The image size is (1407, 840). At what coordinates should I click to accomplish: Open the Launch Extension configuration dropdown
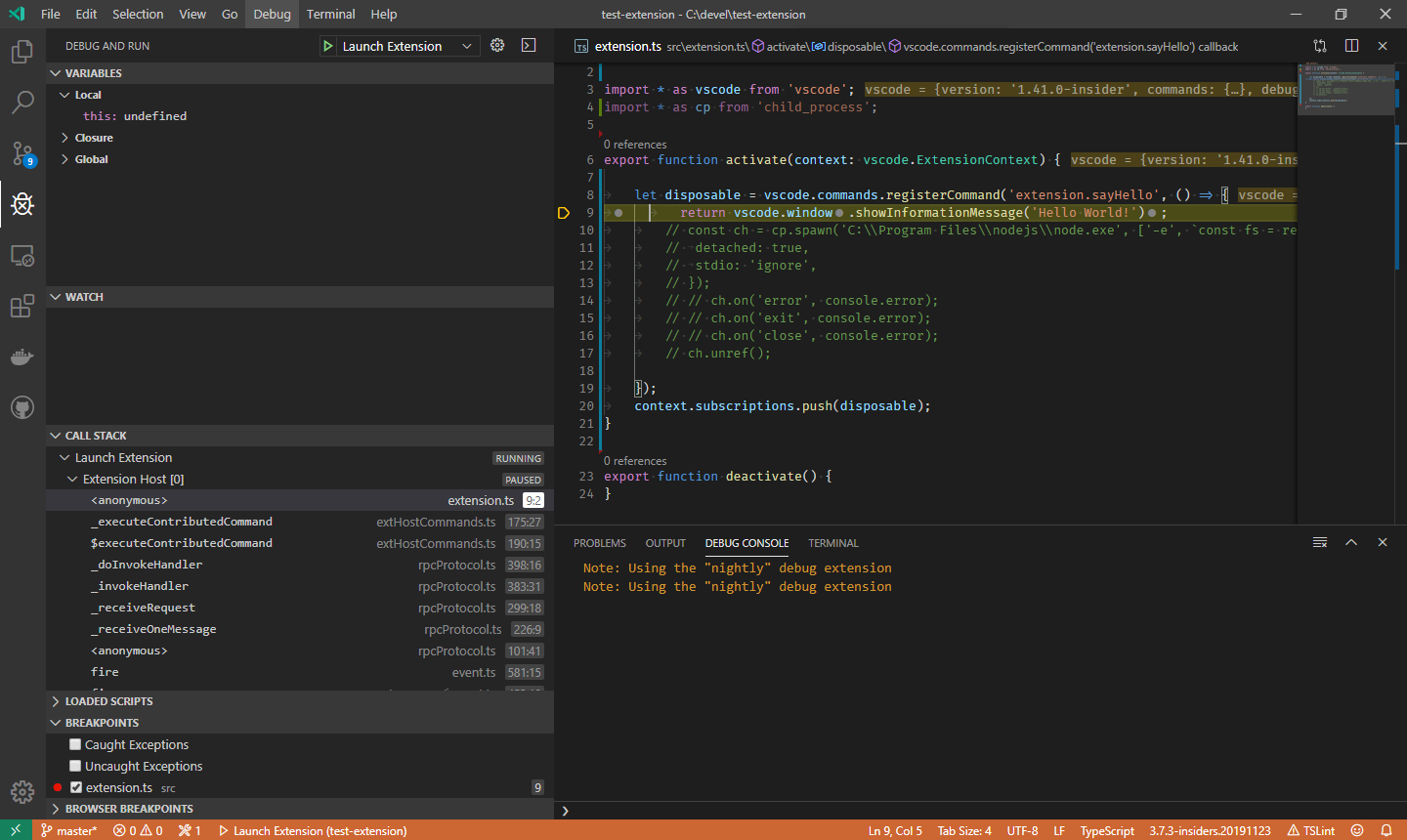click(466, 45)
